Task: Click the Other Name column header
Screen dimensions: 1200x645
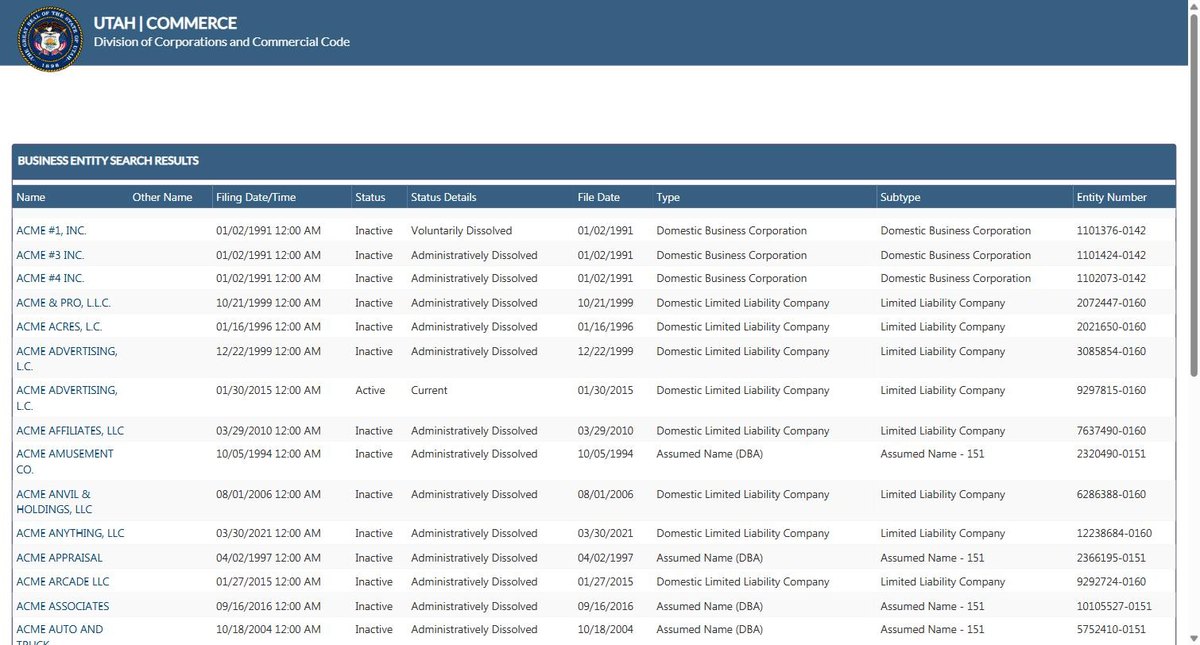Action: pos(162,197)
